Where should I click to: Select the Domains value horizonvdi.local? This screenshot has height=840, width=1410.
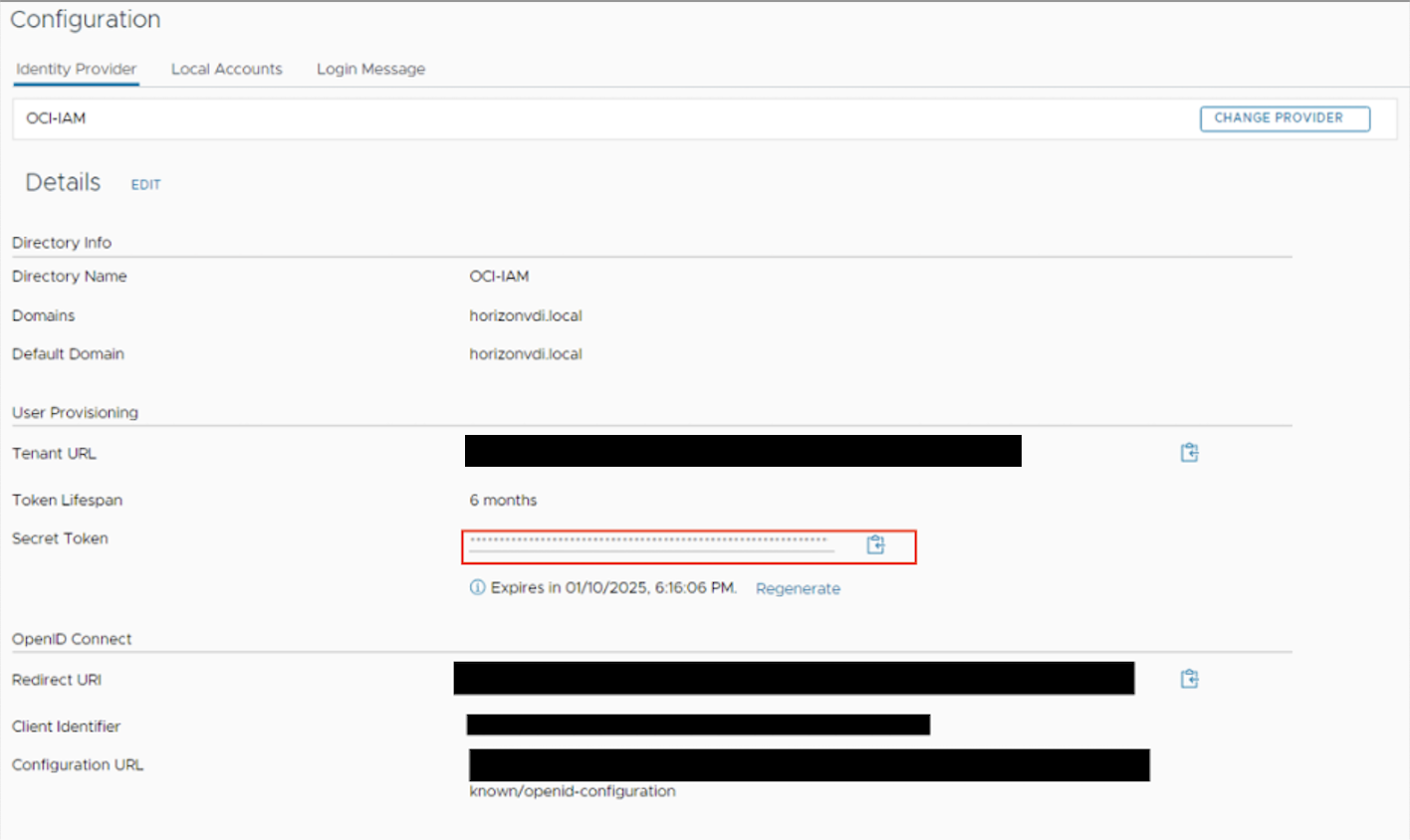coord(526,315)
